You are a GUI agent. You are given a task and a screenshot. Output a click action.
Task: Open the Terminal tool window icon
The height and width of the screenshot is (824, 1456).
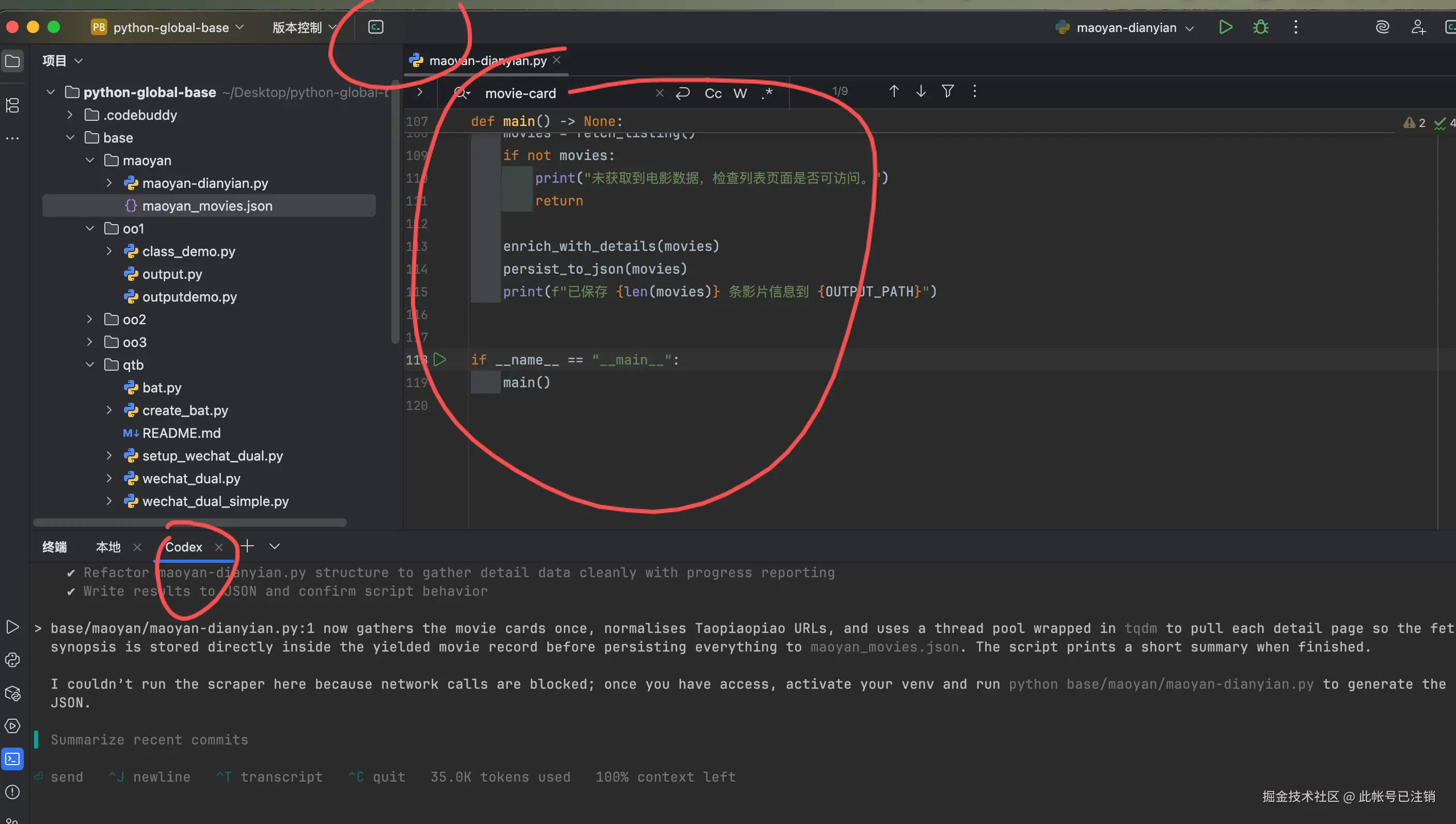tap(12, 759)
